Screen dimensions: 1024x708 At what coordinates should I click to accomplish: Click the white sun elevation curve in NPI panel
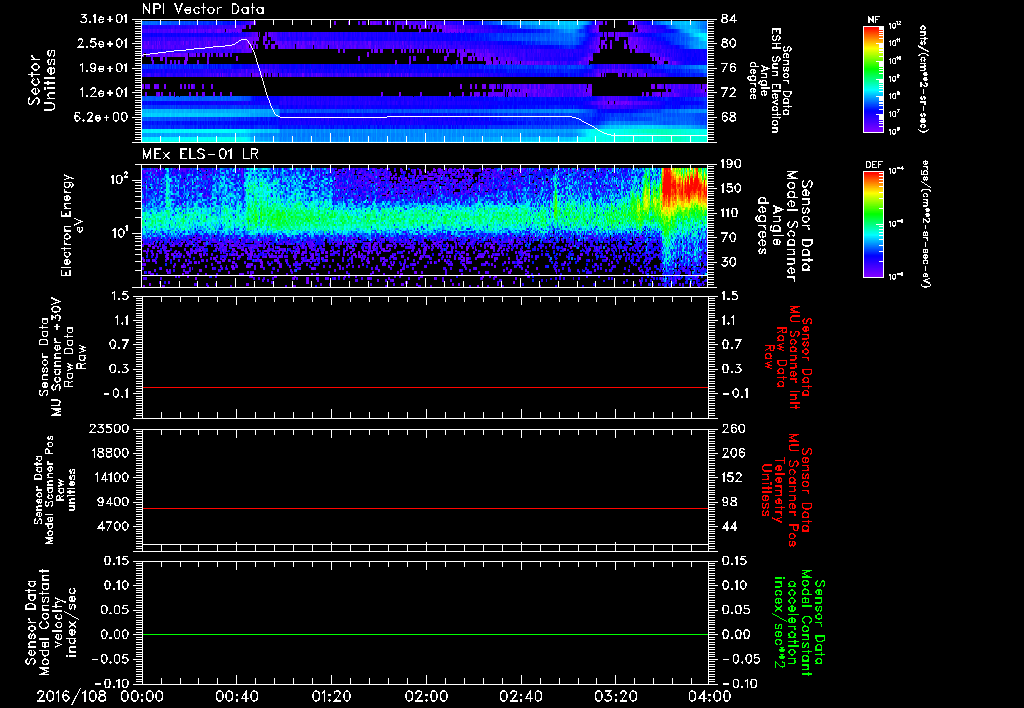(424, 117)
